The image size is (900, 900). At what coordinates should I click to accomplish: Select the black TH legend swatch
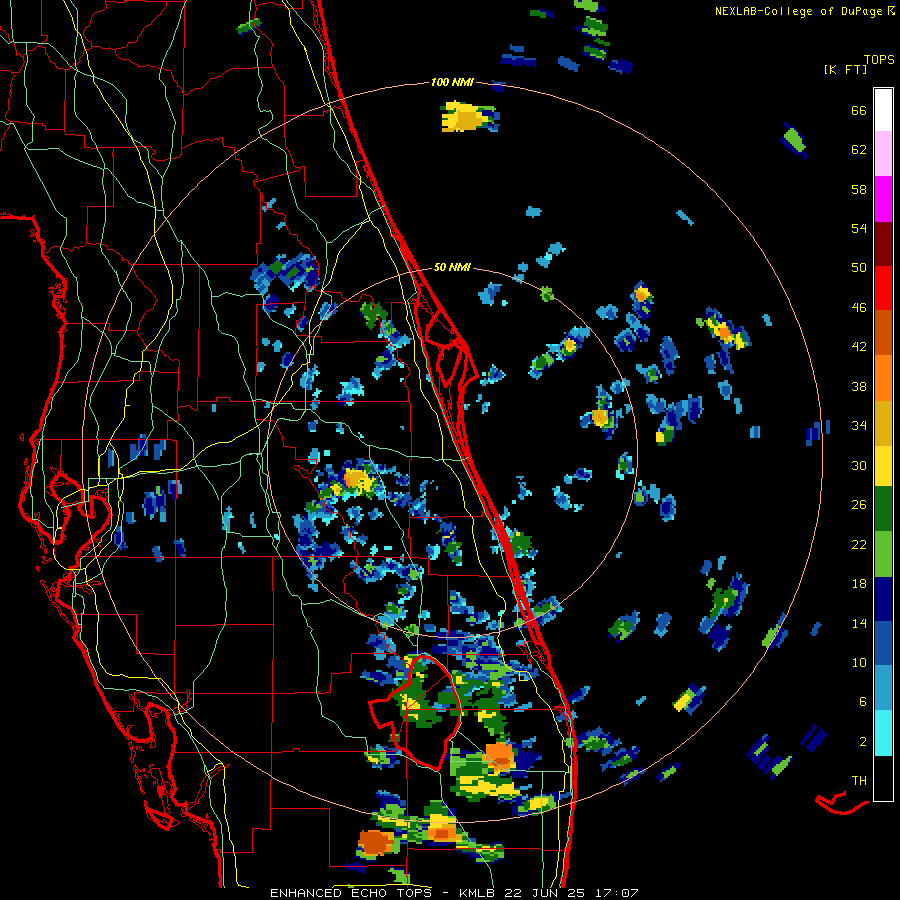[883, 778]
